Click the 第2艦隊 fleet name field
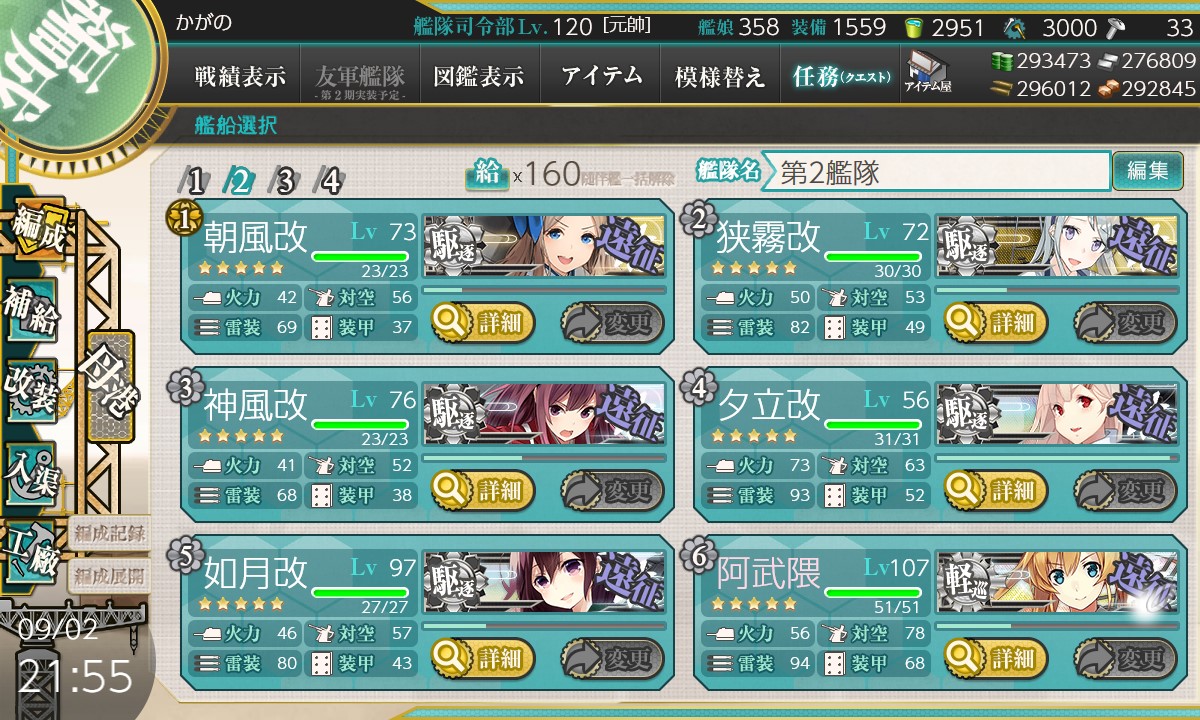Viewport: 1200px width, 720px height. (936, 171)
